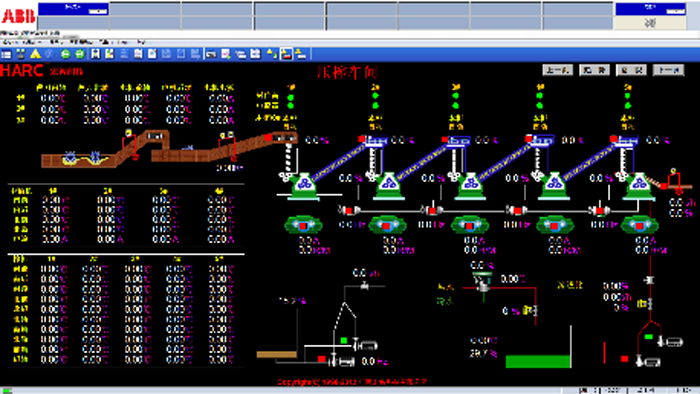Open the list view icon at the toolbar start
Viewport: 700px width, 394px height.
pos(6,54)
